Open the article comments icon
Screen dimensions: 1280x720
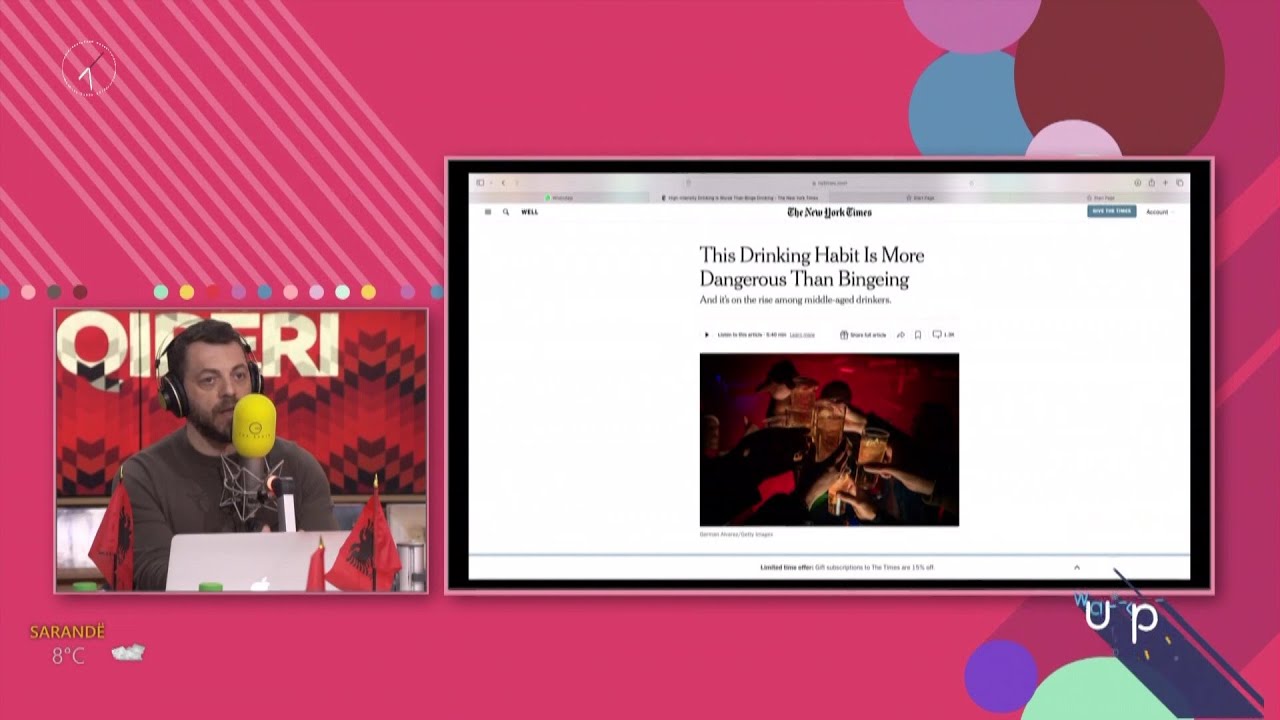coord(943,335)
